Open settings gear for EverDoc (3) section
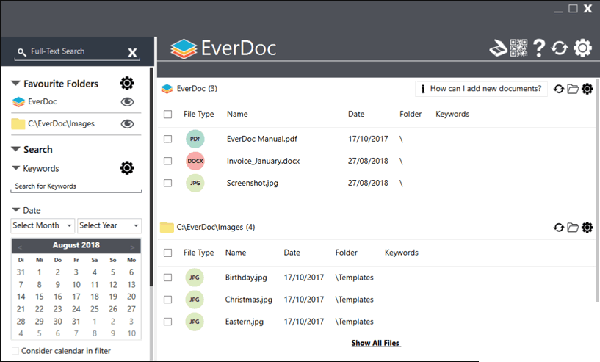 coord(587,89)
